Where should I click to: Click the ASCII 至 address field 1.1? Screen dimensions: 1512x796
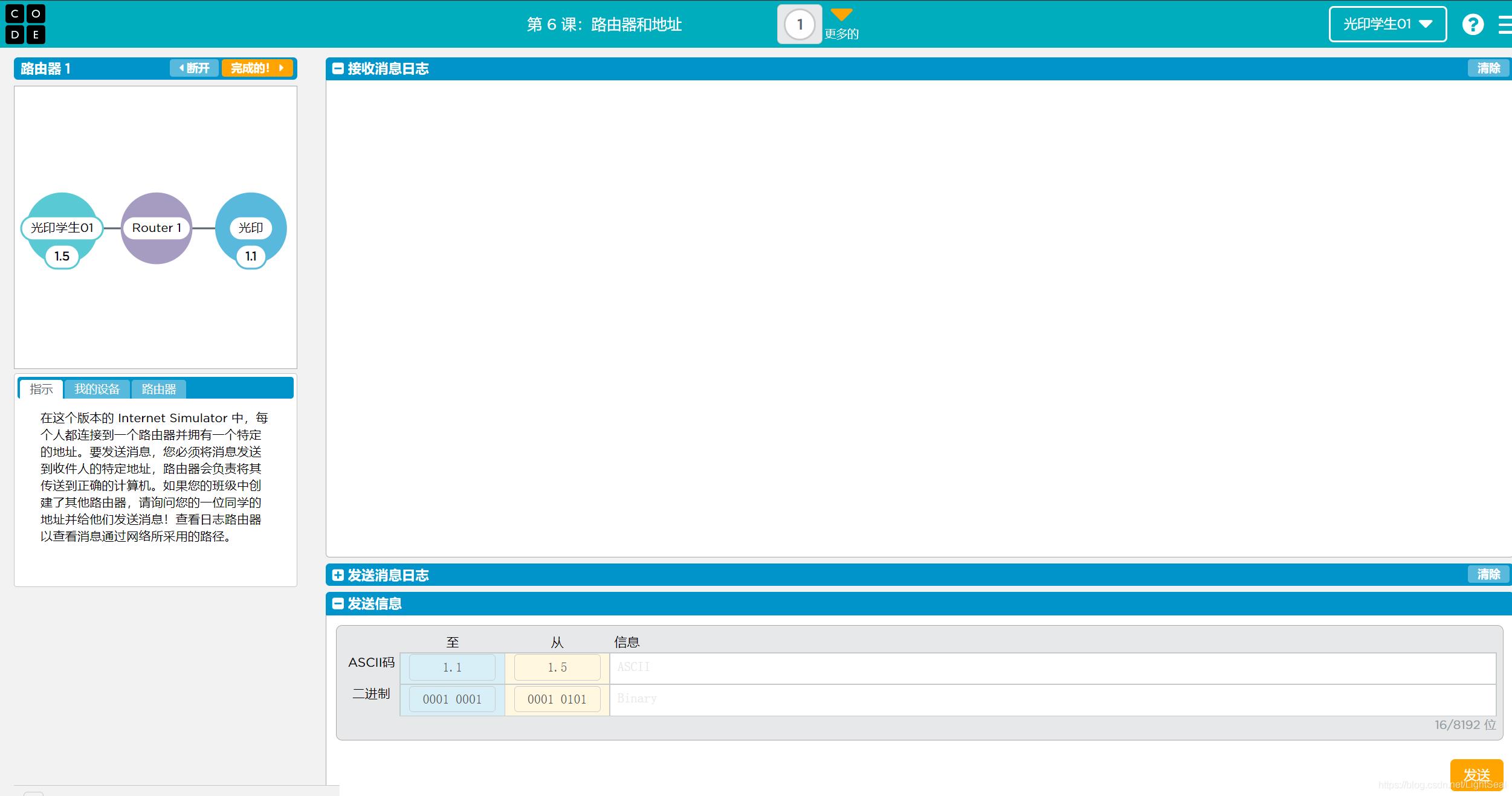click(452, 667)
